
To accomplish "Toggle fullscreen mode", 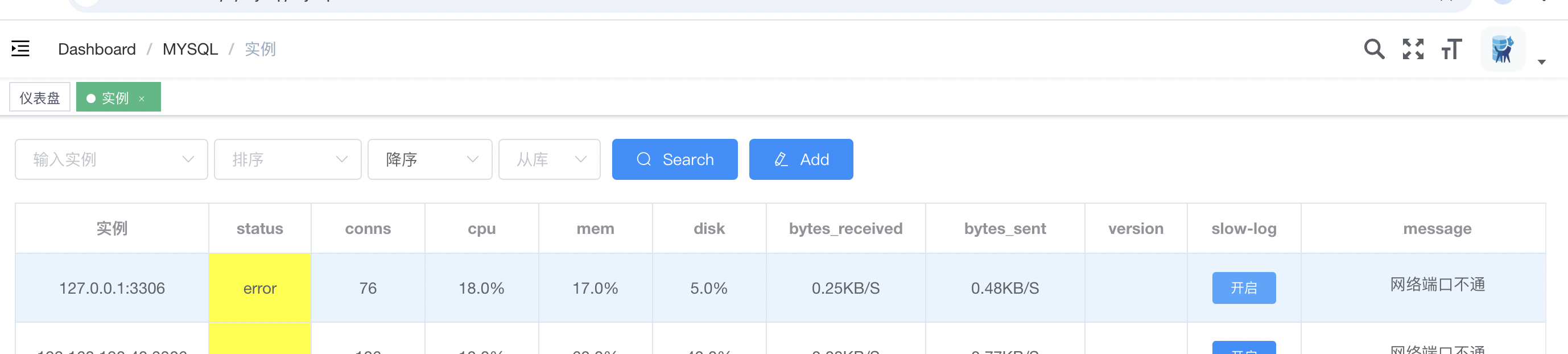I will coord(1413,49).
